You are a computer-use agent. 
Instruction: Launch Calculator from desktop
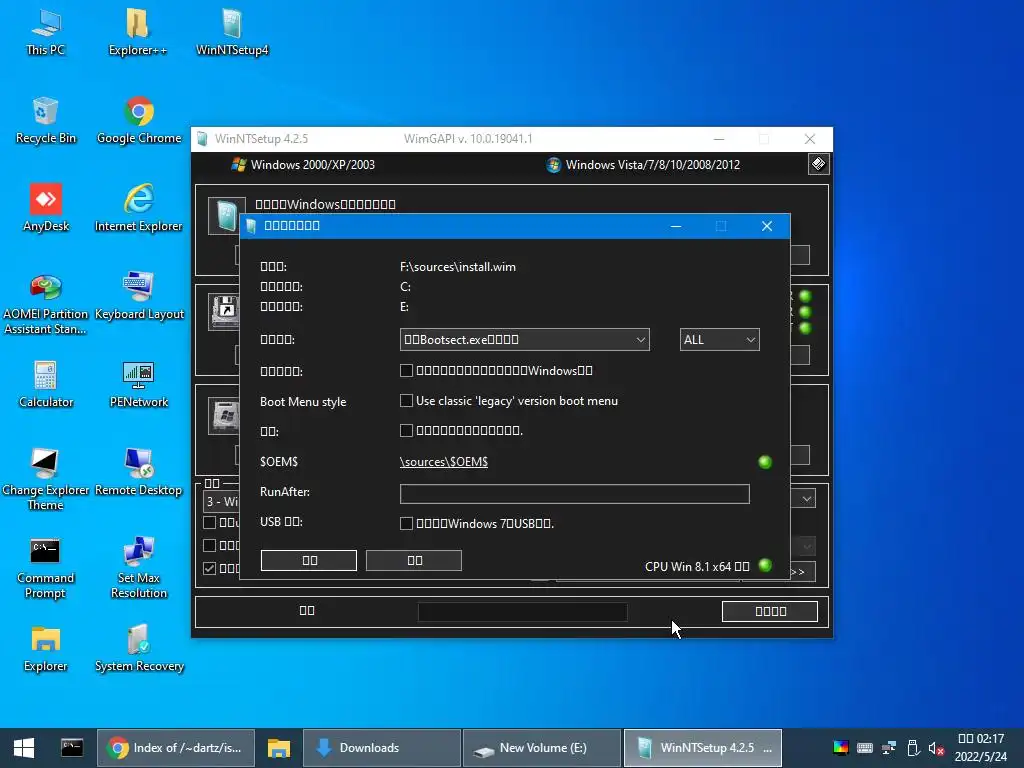pyautogui.click(x=46, y=385)
